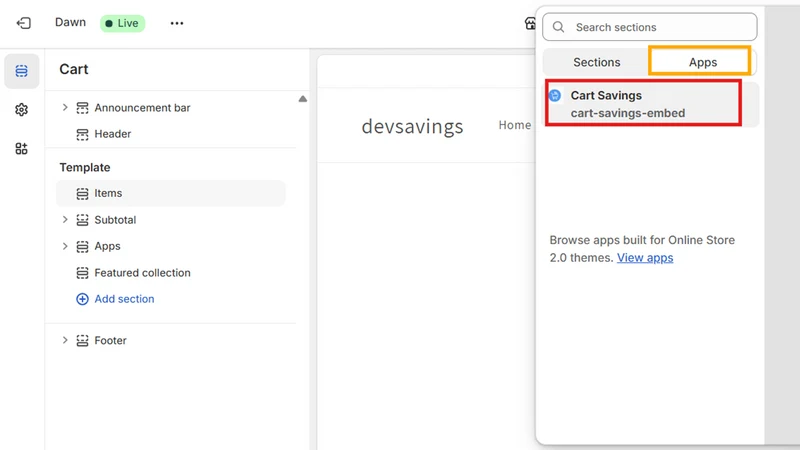Select the Sections sidebar icon
Viewport: 800px width, 450px height.
click(21, 71)
